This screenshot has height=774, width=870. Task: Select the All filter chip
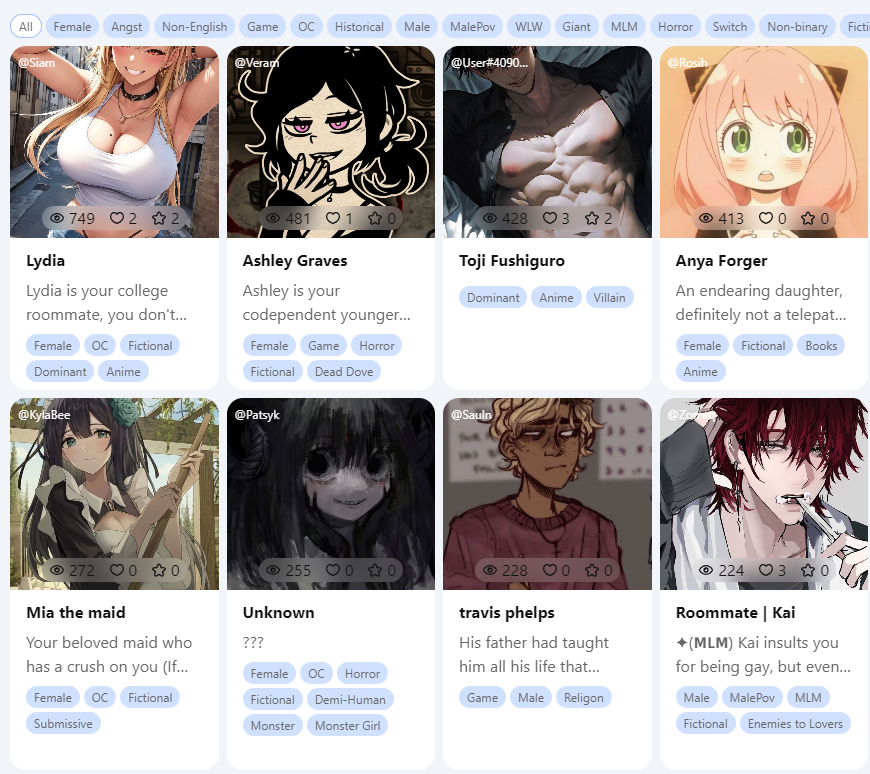(x=26, y=27)
